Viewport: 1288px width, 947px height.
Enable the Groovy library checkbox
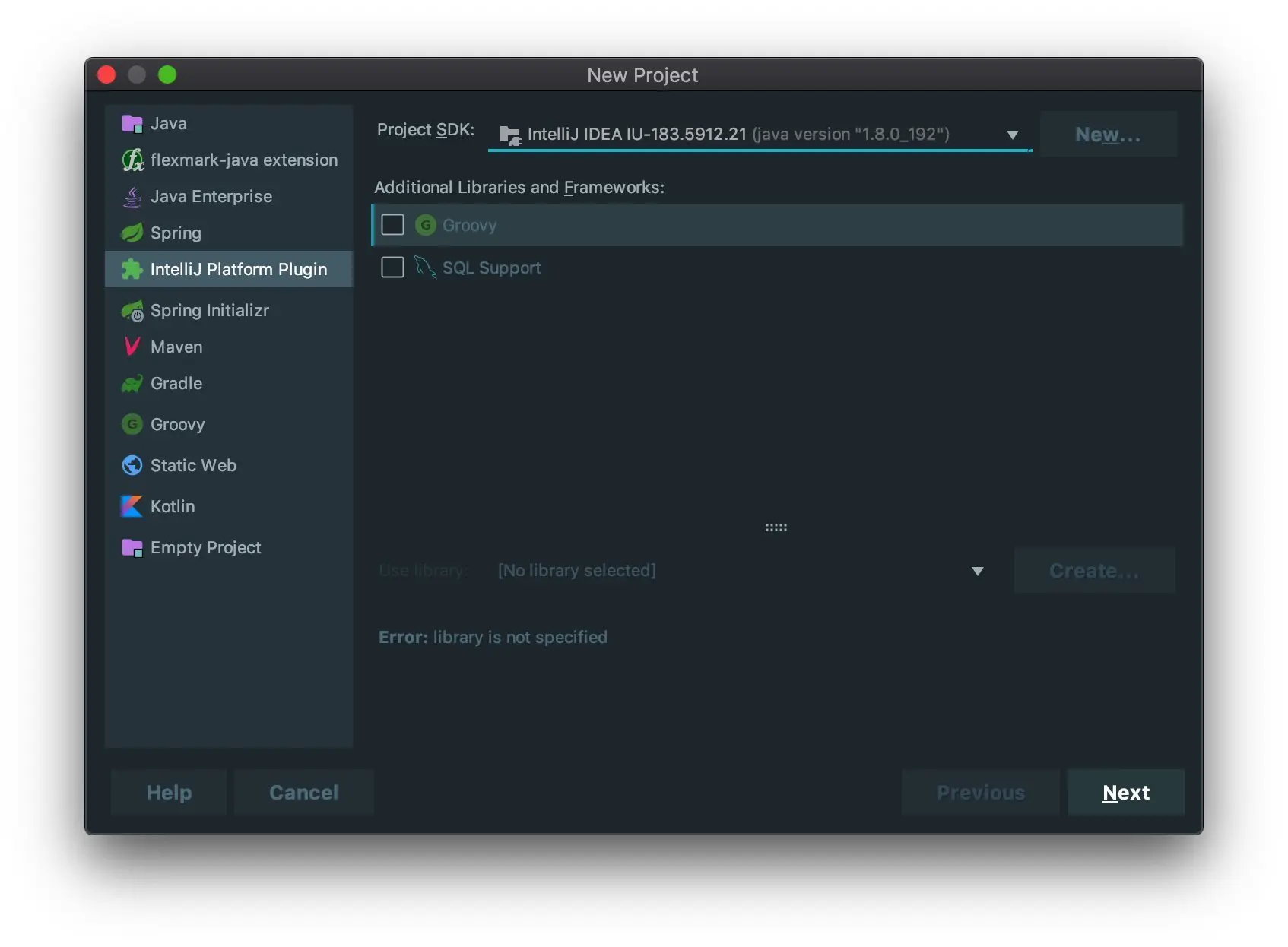tap(392, 225)
